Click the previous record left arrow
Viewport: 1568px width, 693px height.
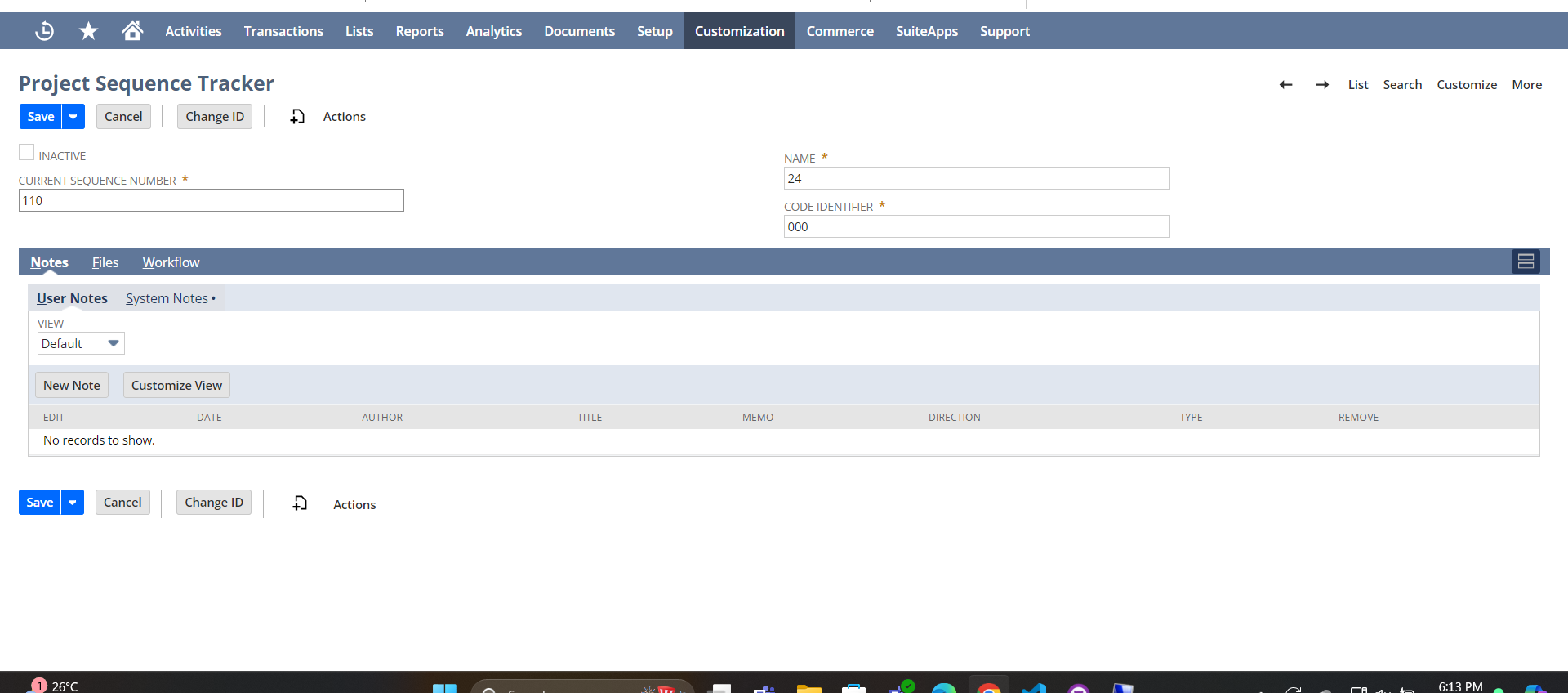pyautogui.click(x=1285, y=85)
